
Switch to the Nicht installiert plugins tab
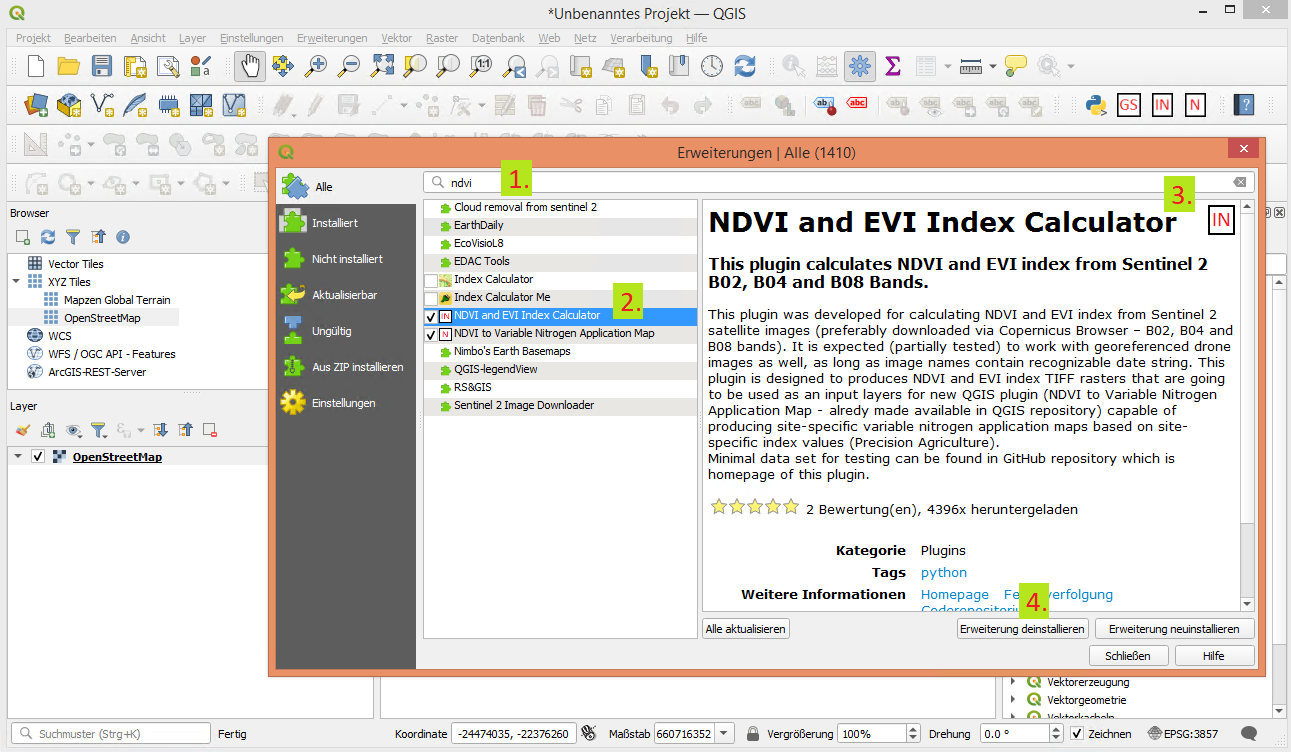pyautogui.click(x=346, y=259)
